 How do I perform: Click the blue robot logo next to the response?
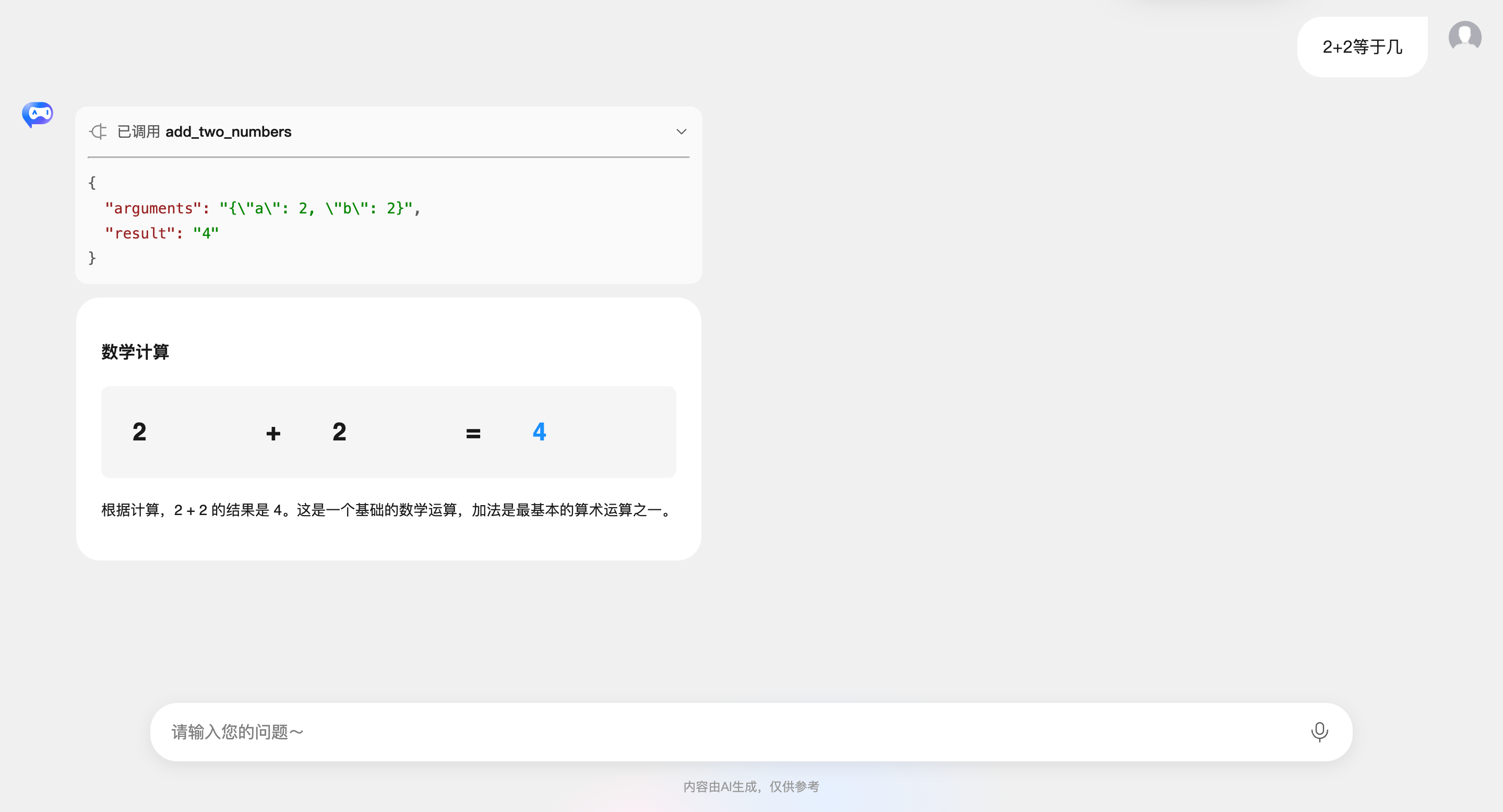click(38, 114)
